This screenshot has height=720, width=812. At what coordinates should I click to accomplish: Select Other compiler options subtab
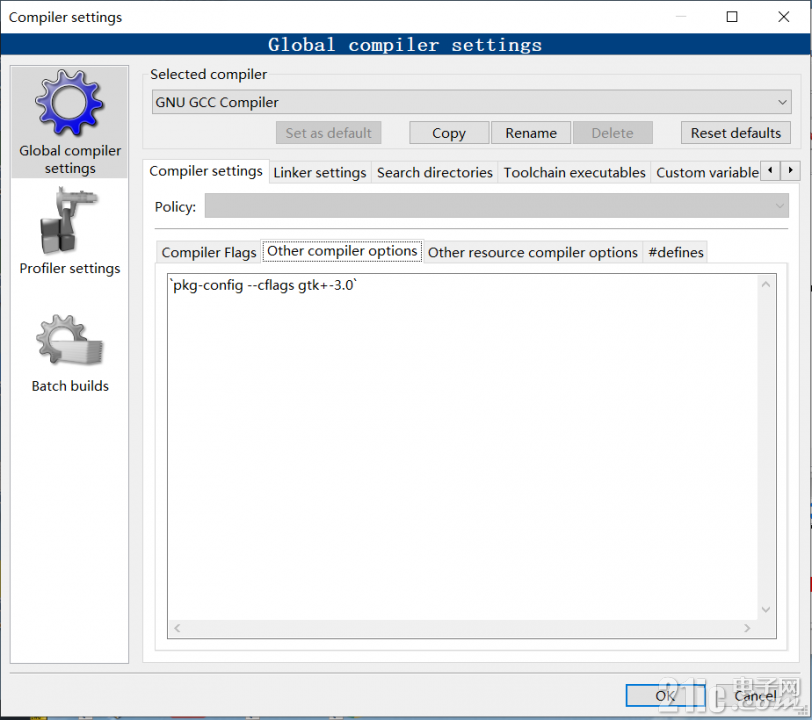click(x=342, y=251)
